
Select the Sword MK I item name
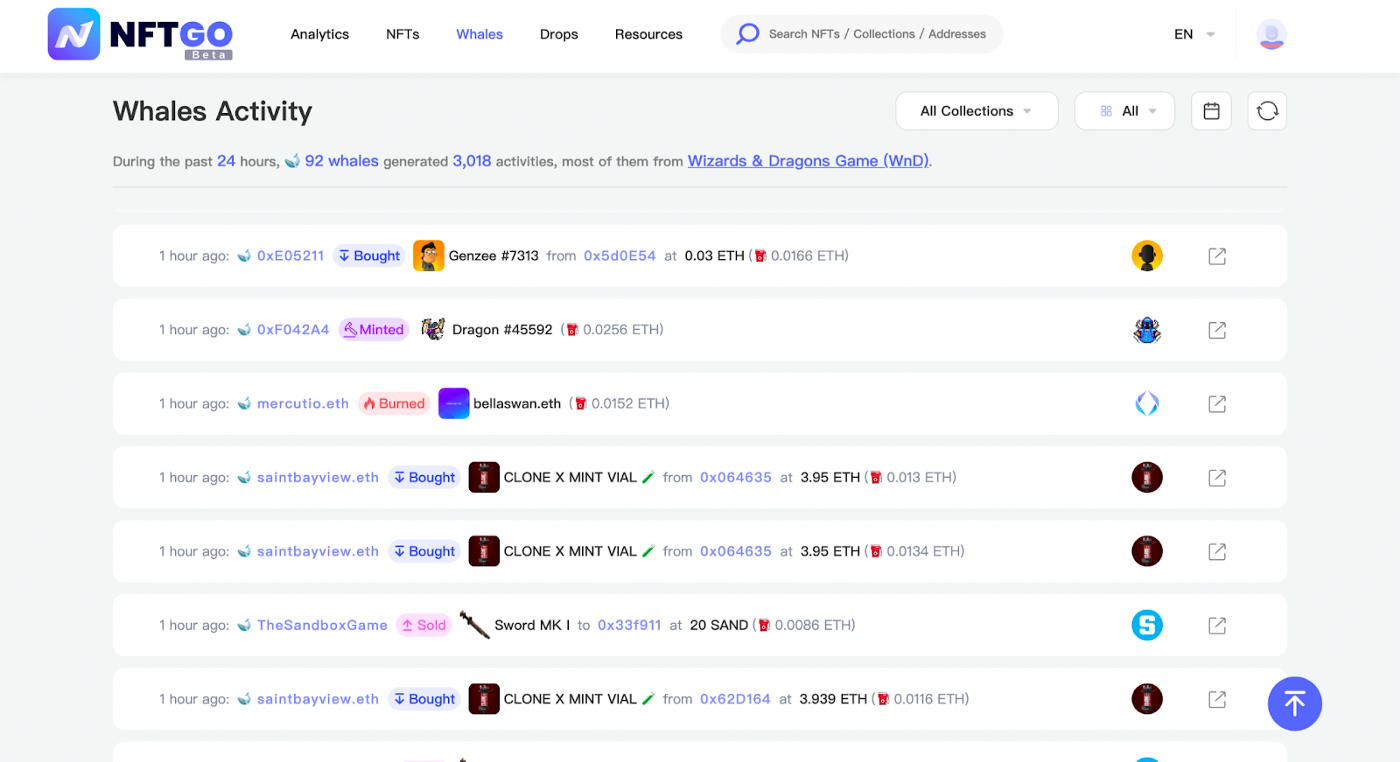point(532,625)
